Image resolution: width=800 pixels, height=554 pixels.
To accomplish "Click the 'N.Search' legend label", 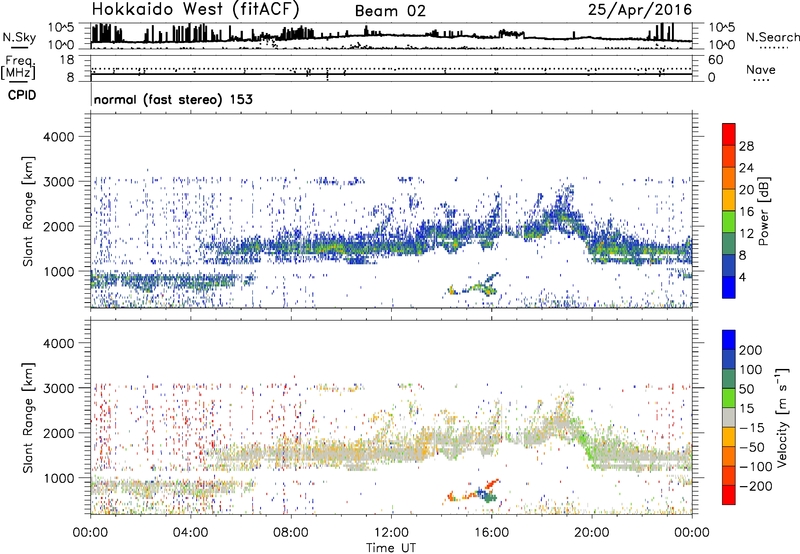I will click(x=772, y=37).
